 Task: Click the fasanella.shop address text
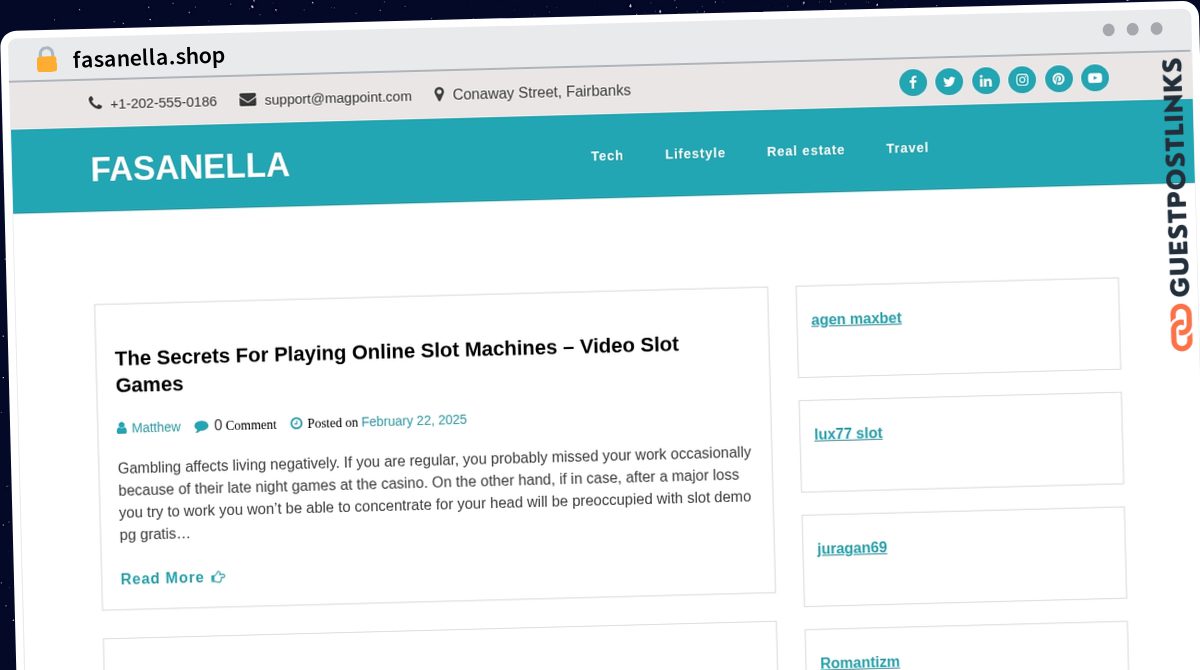click(148, 57)
